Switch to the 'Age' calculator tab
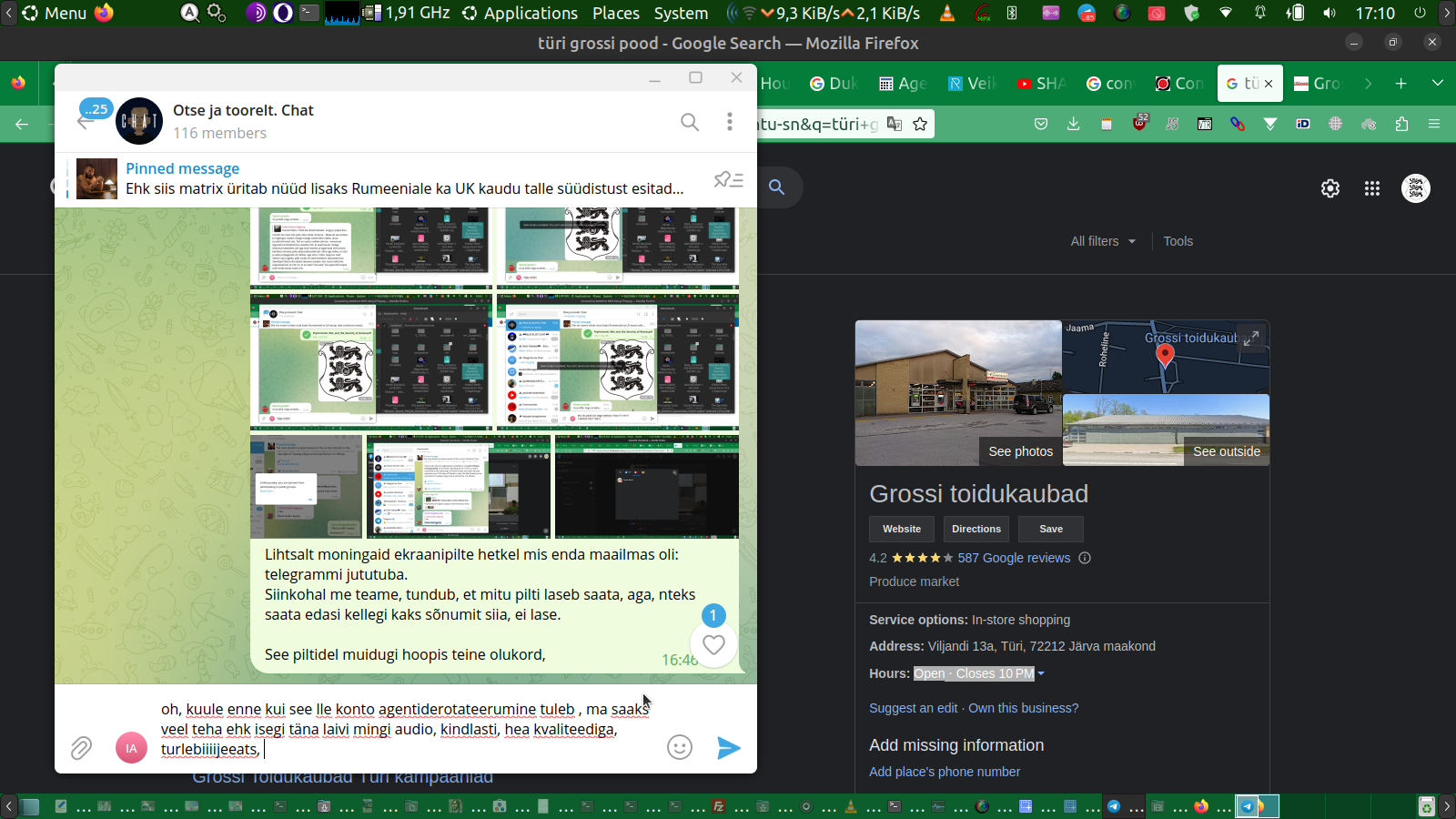This screenshot has height=819, width=1456. pos(903,84)
